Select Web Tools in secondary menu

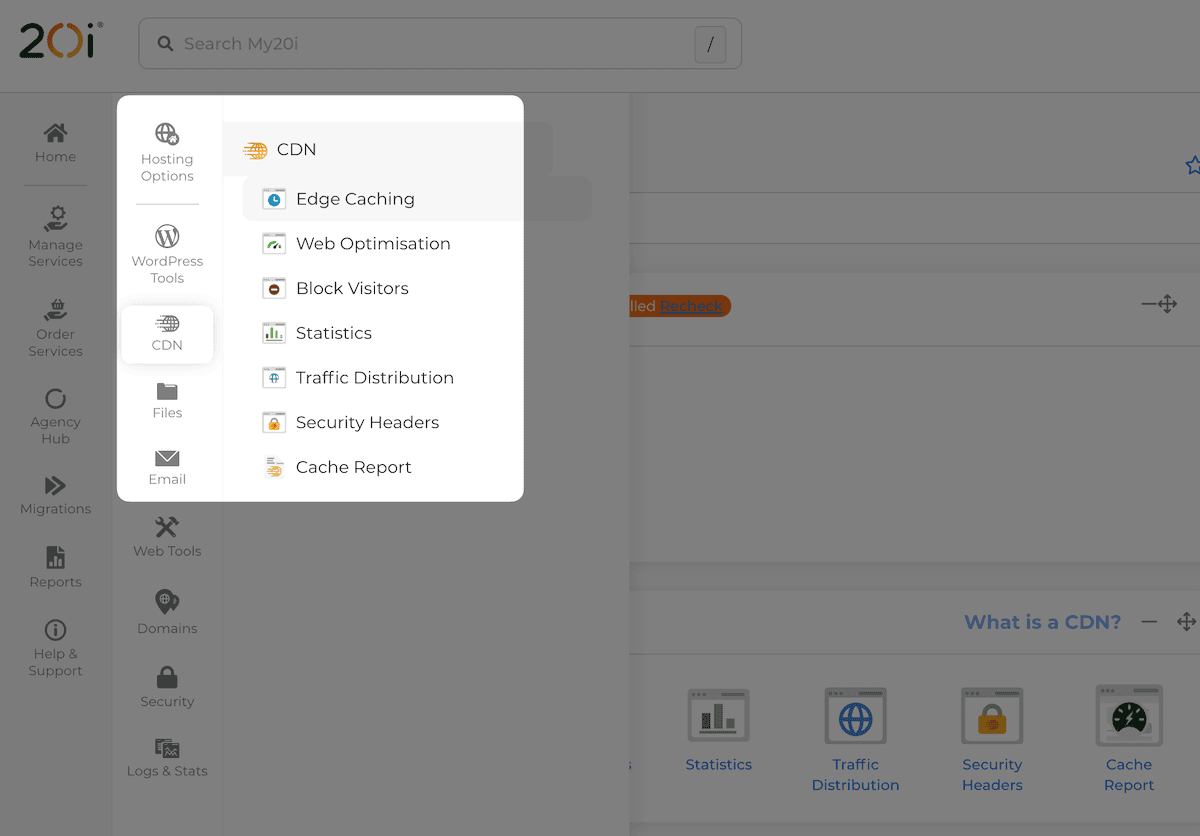(x=167, y=537)
